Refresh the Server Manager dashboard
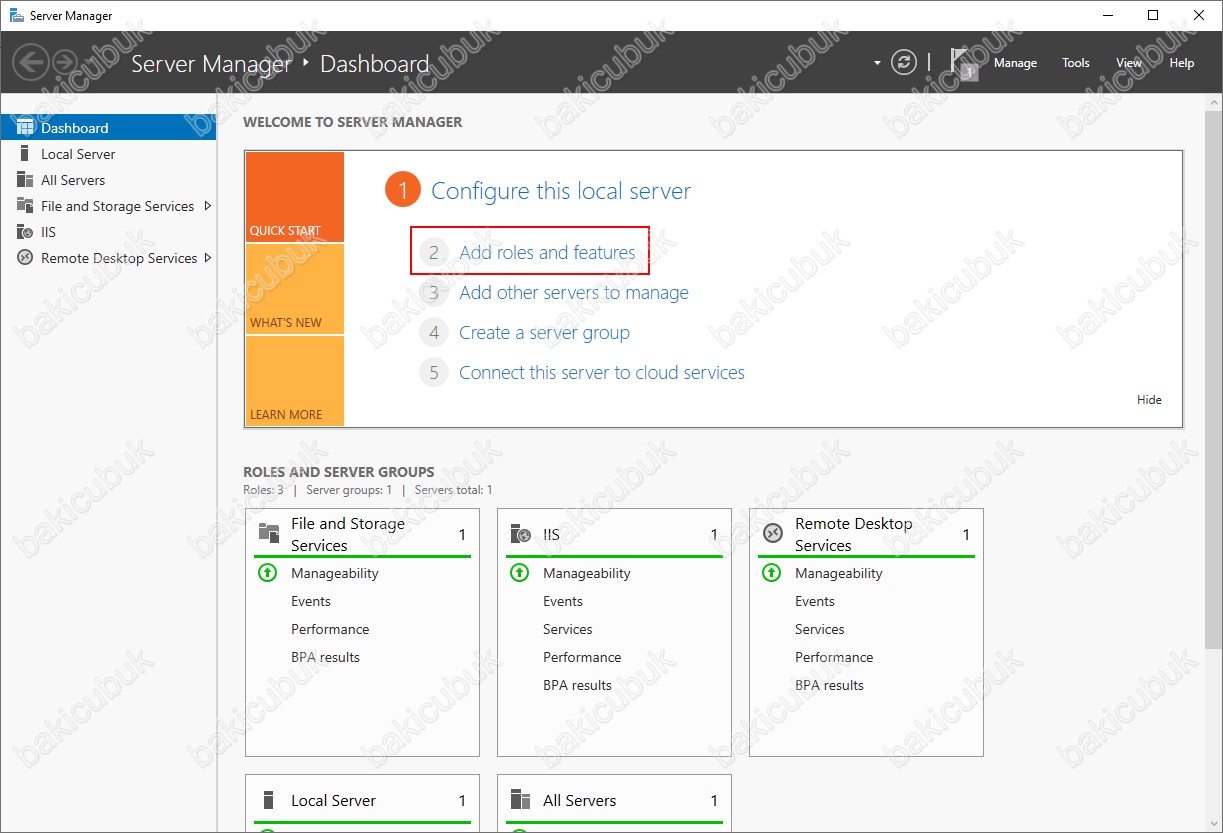The width and height of the screenshot is (1223, 833). click(x=904, y=62)
